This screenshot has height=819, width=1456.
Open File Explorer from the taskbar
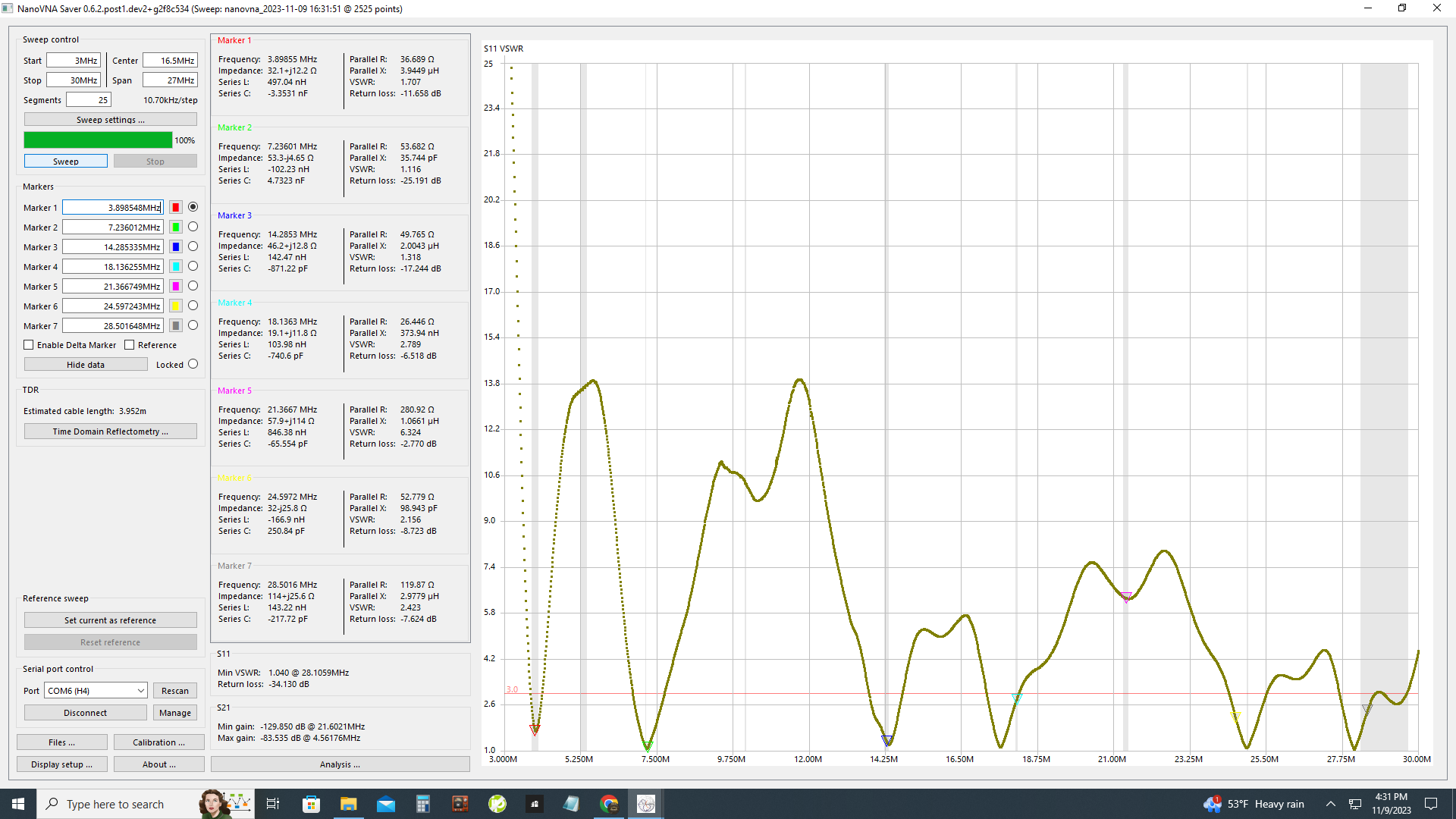(x=348, y=804)
